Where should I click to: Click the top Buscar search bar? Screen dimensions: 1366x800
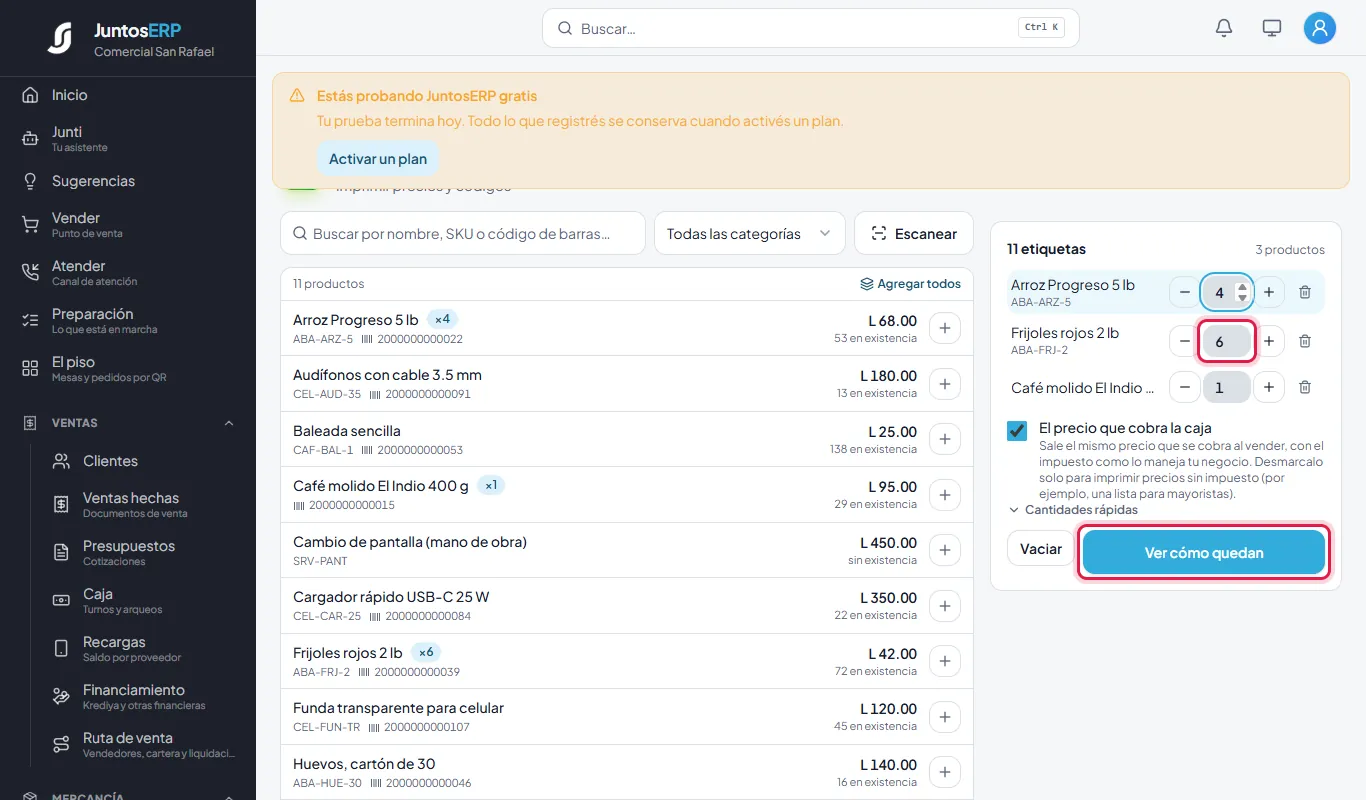[x=811, y=28]
